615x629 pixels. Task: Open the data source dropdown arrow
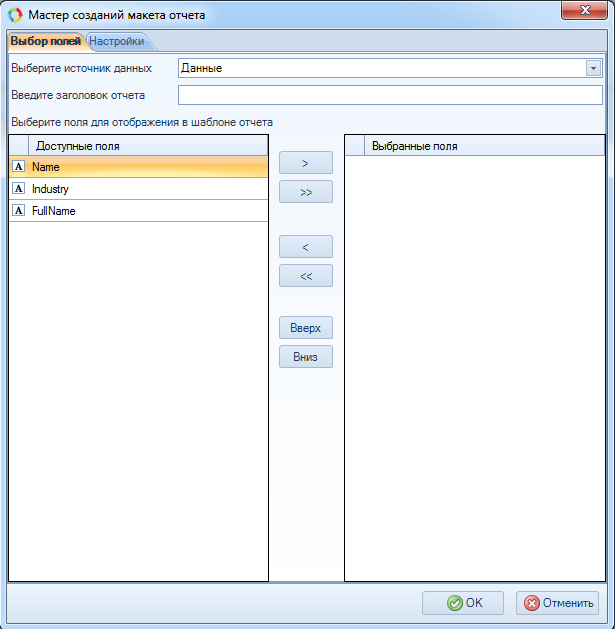point(593,68)
